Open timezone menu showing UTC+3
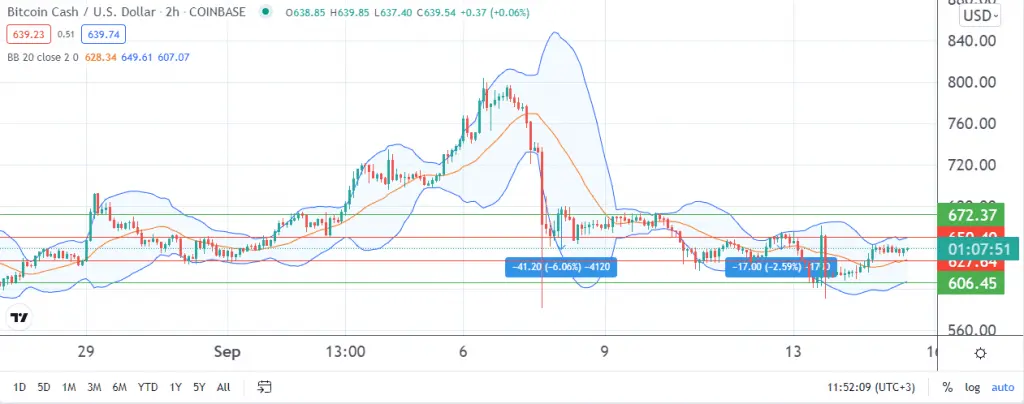This screenshot has height=404, width=1024. pos(871,387)
